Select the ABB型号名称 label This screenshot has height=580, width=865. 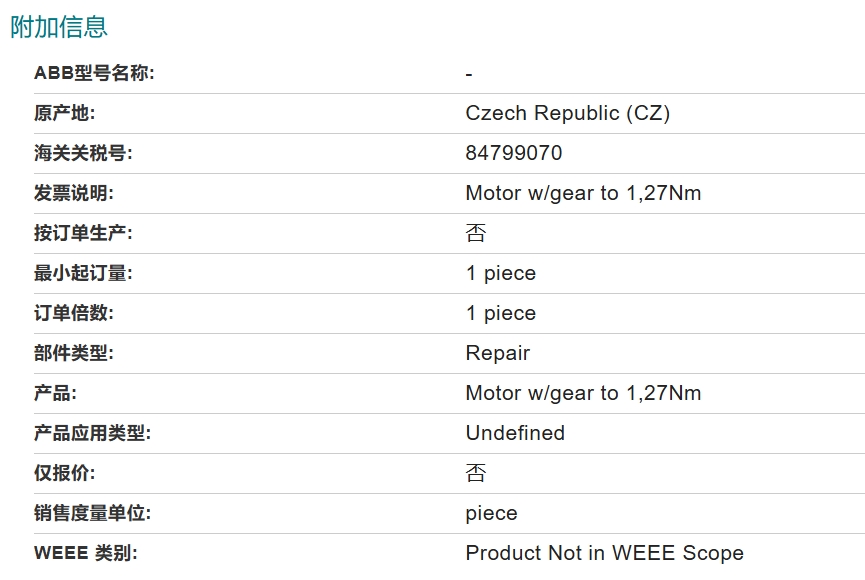[x=94, y=73]
